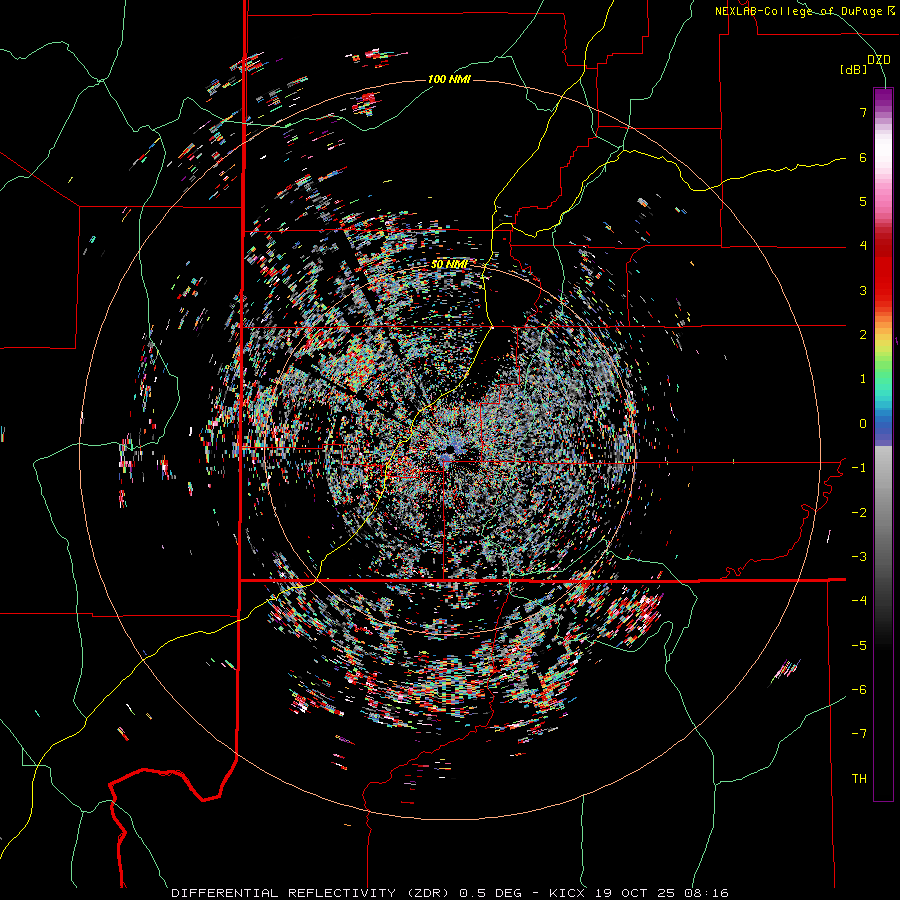Click the color scale value 1
The image size is (900, 900).
coord(863,379)
